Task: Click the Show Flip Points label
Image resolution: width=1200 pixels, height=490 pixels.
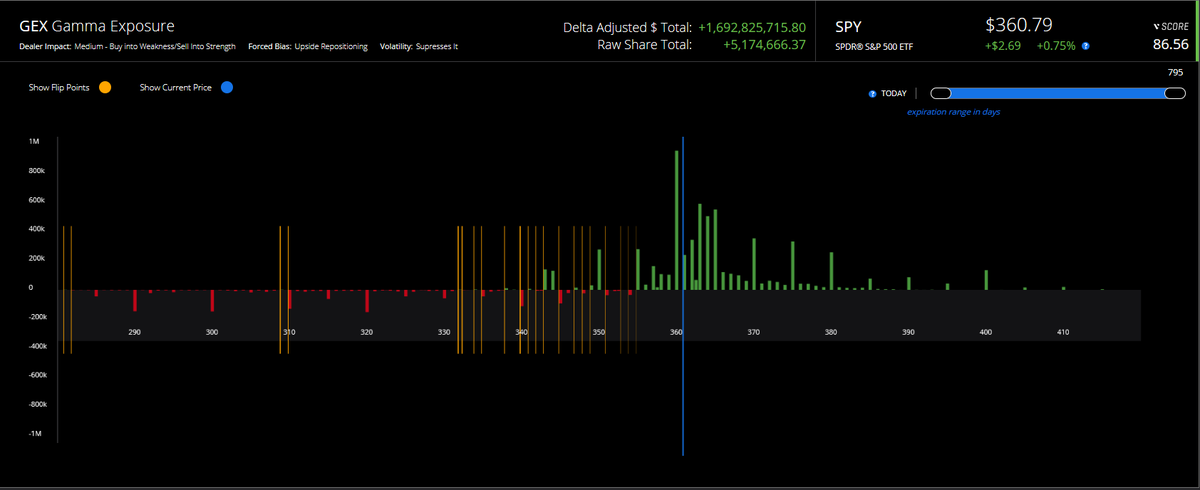Action: click(x=60, y=88)
